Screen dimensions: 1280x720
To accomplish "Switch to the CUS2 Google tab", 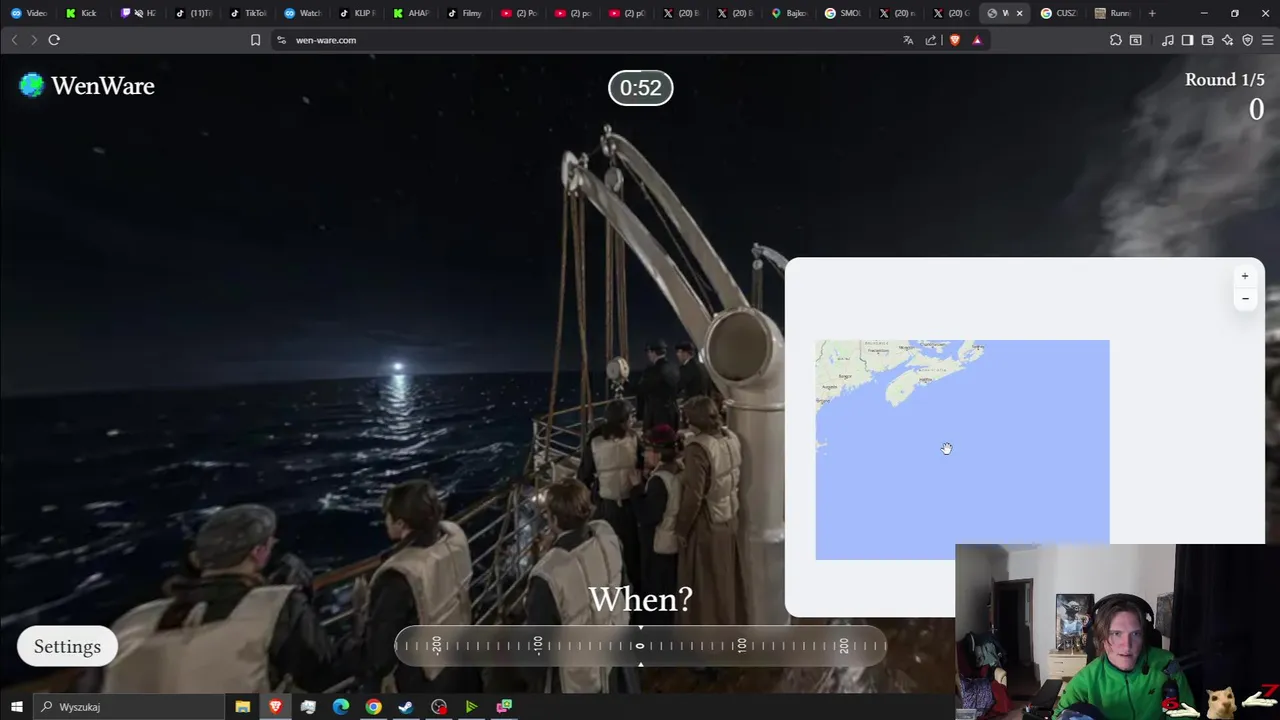I will 1059,13.
